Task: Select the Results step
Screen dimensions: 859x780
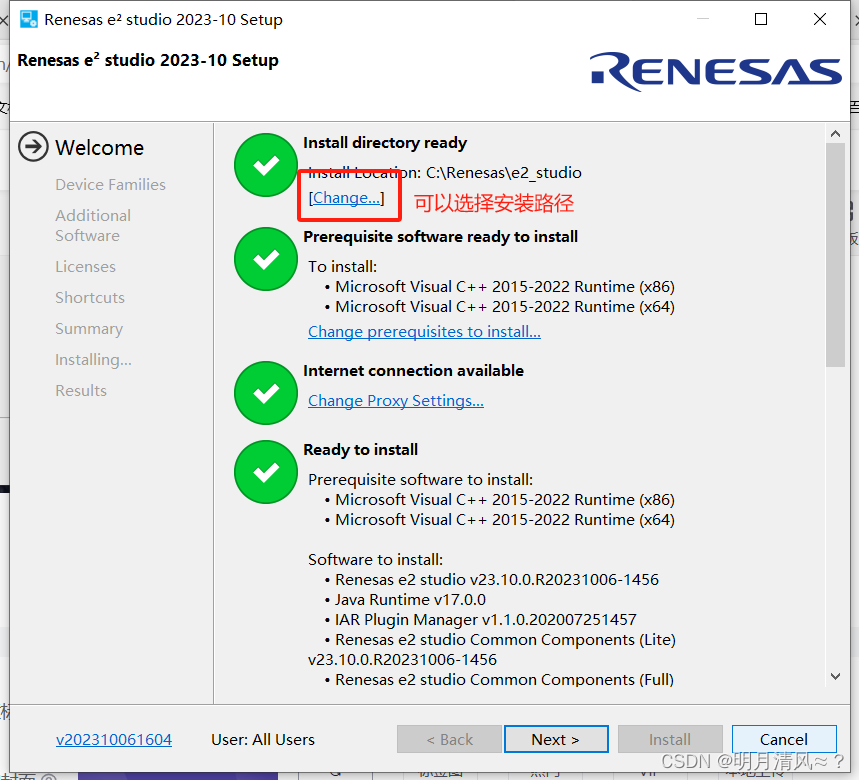Action: click(81, 391)
